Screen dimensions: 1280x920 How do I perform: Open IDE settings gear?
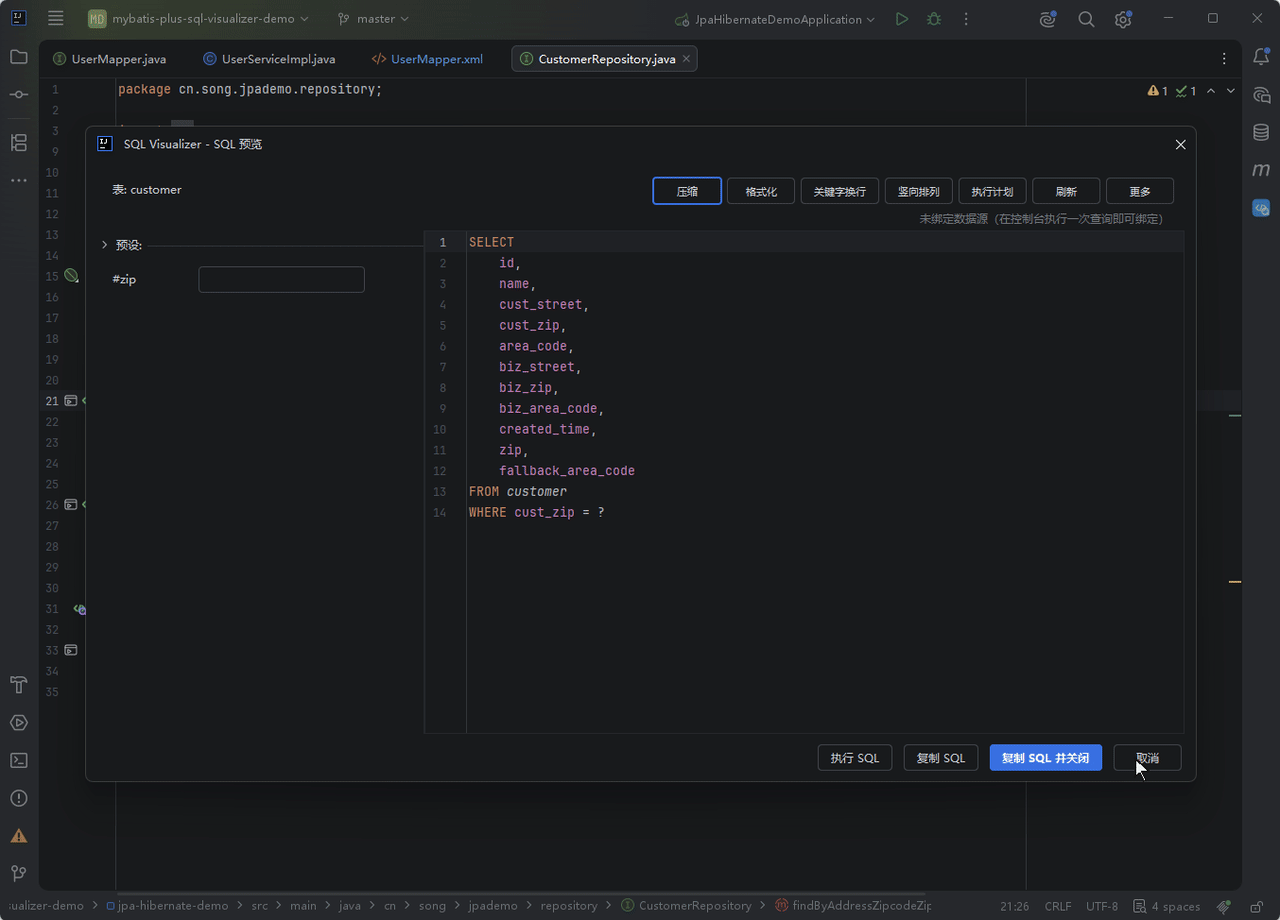click(1124, 19)
